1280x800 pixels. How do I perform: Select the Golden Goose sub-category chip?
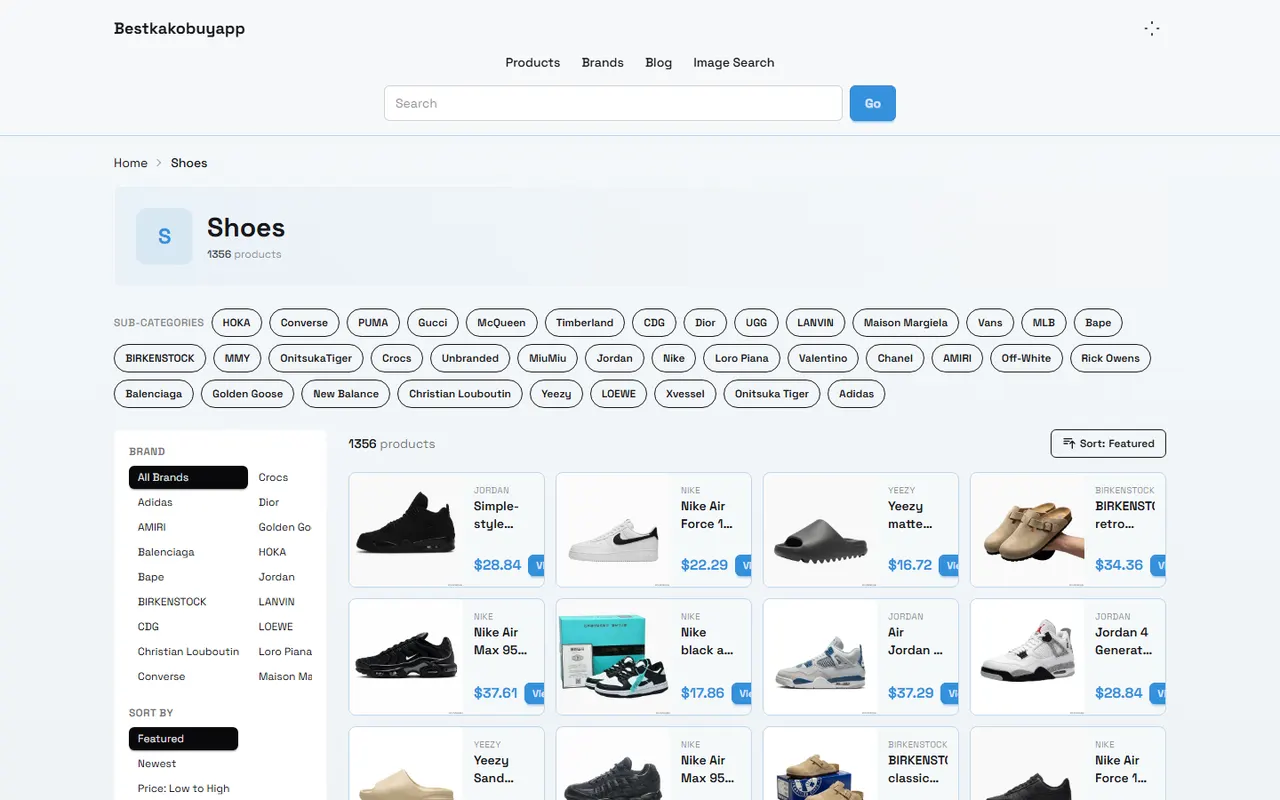pyautogui.click(x=248, y=394)
